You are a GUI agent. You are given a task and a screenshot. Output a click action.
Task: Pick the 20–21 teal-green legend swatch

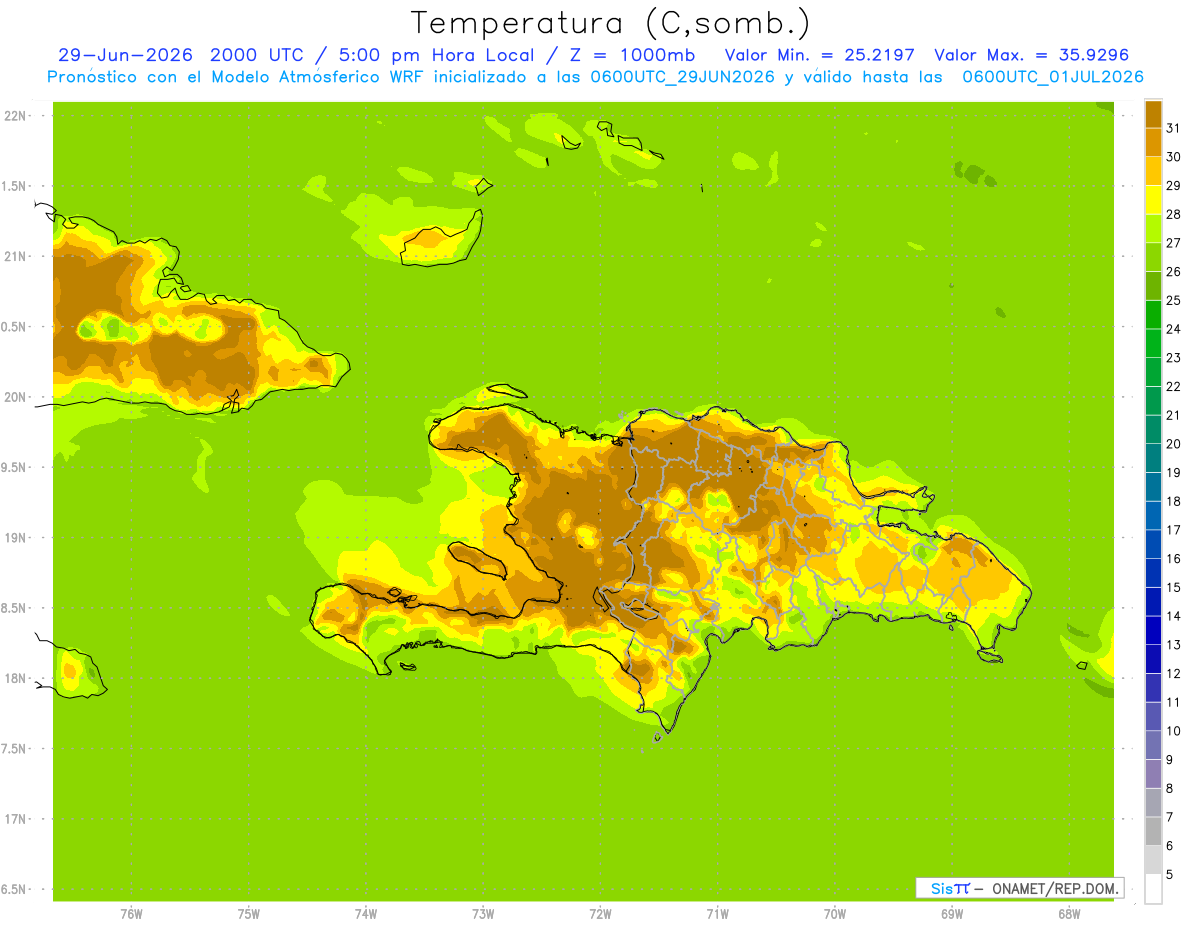(x=1153, y=429)
